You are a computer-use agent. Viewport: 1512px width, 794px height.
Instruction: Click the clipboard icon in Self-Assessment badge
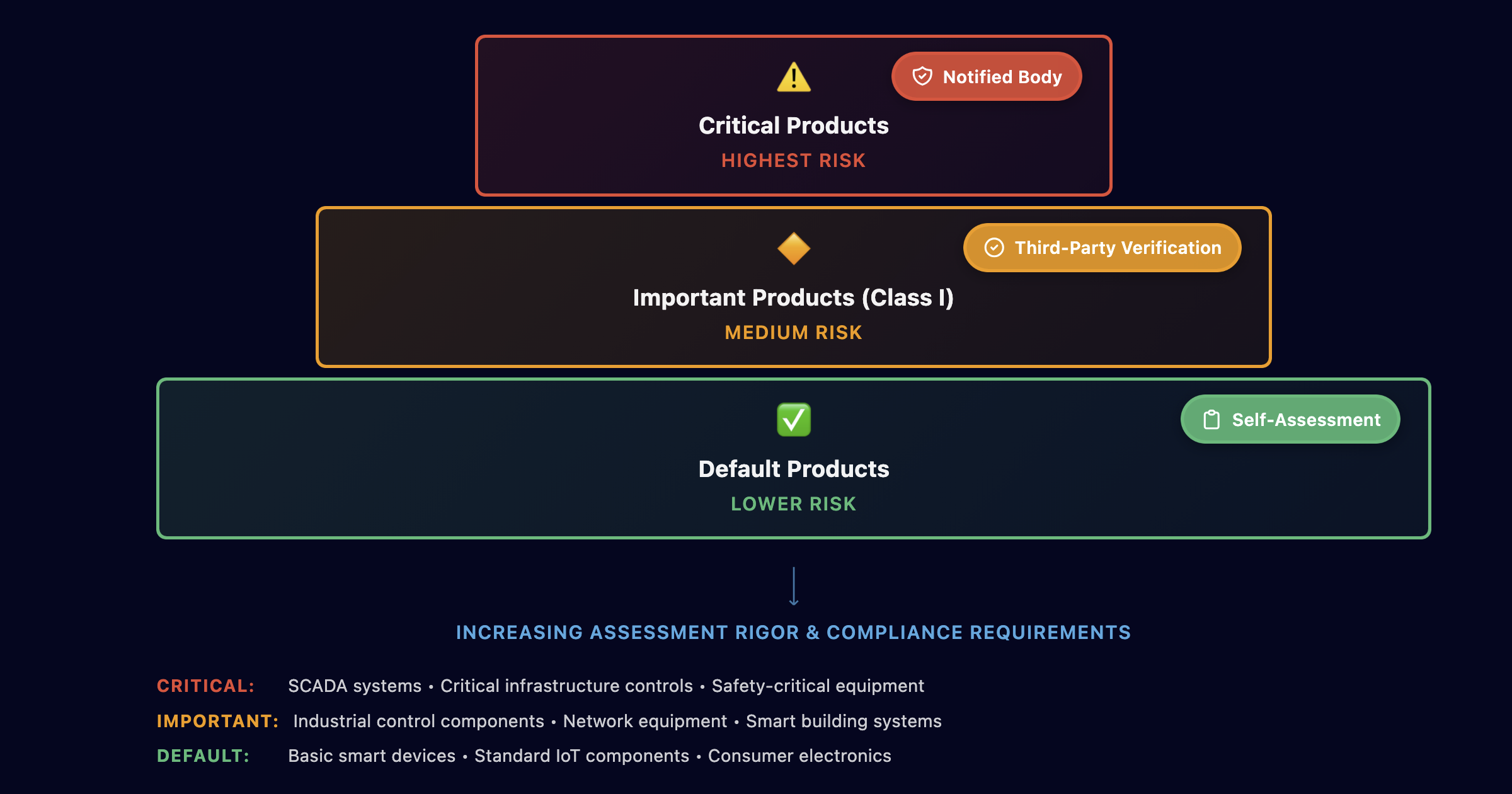1211,420
